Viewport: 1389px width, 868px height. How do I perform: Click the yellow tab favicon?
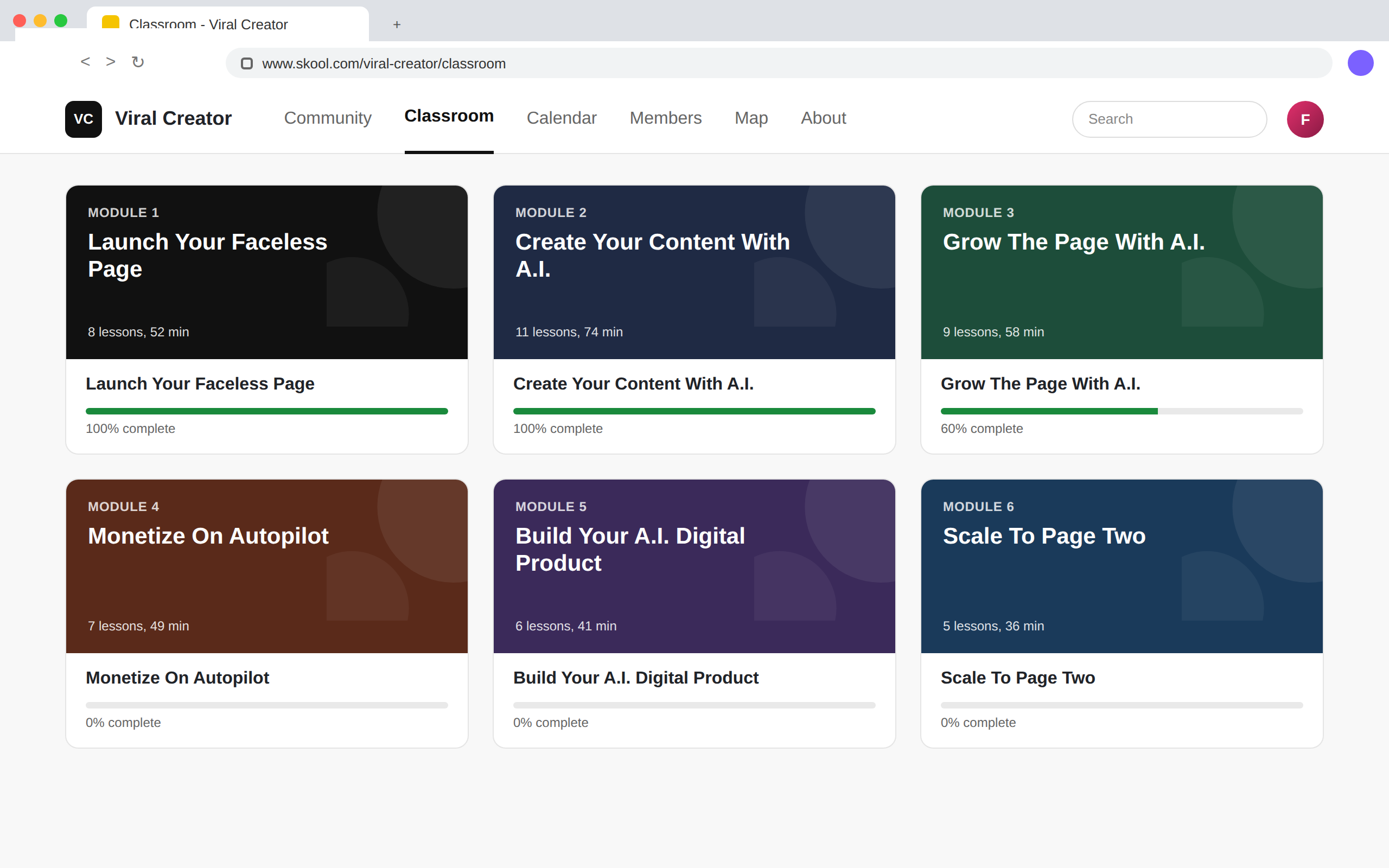pyautogui.click(x=110, y=23)
